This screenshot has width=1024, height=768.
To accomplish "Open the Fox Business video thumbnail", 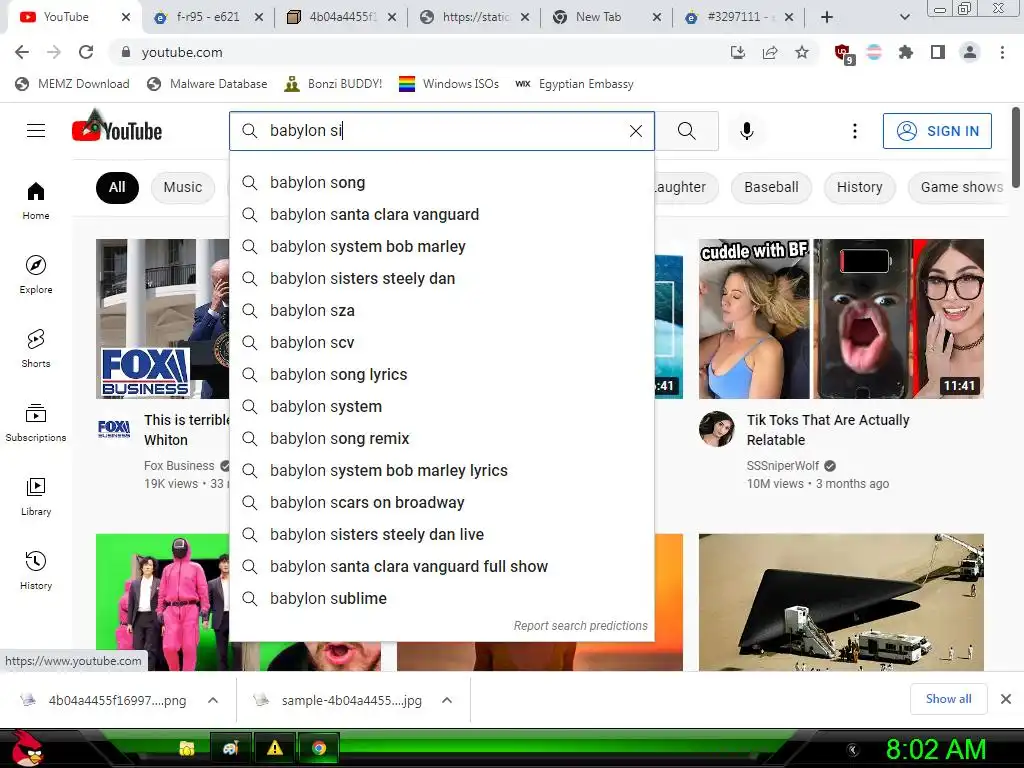I will (x=163, y=319).
